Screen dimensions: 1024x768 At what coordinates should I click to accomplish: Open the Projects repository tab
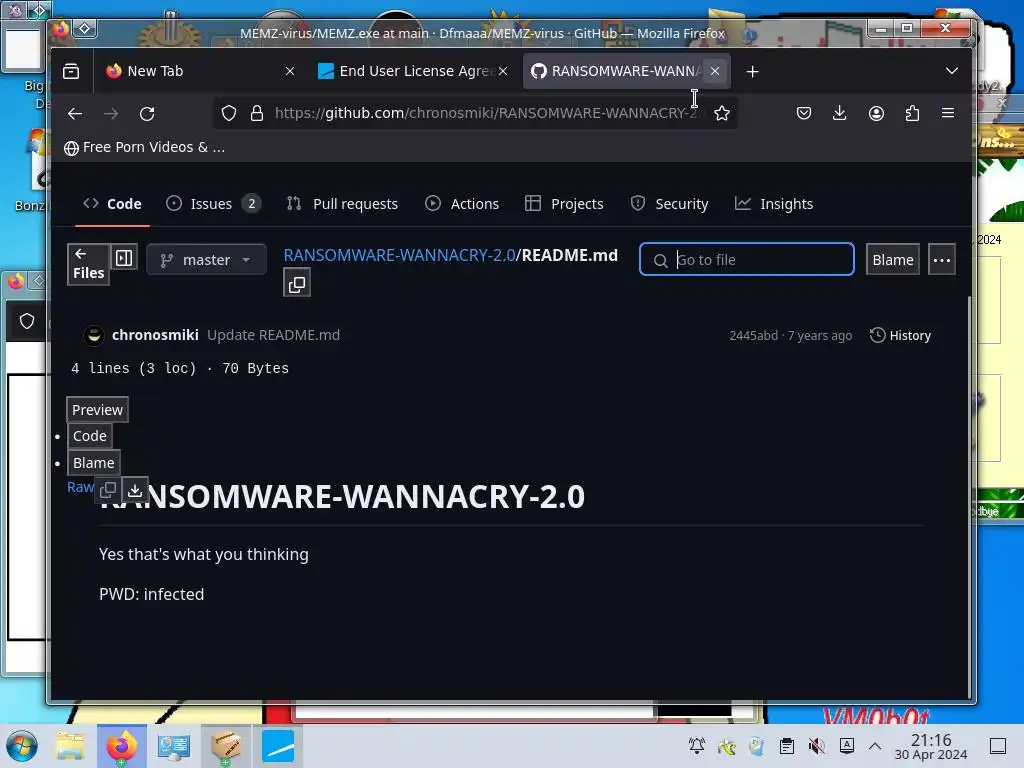564,204
